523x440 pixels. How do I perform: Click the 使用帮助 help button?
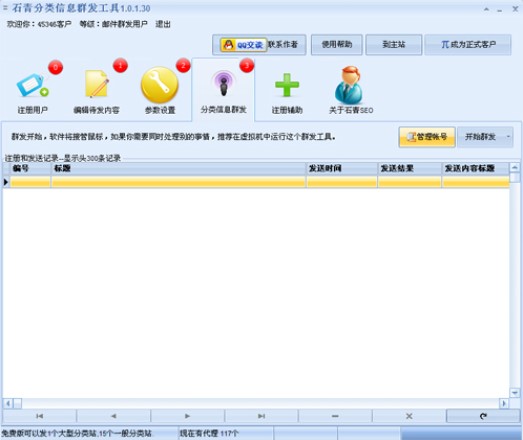tap(337, 44)
